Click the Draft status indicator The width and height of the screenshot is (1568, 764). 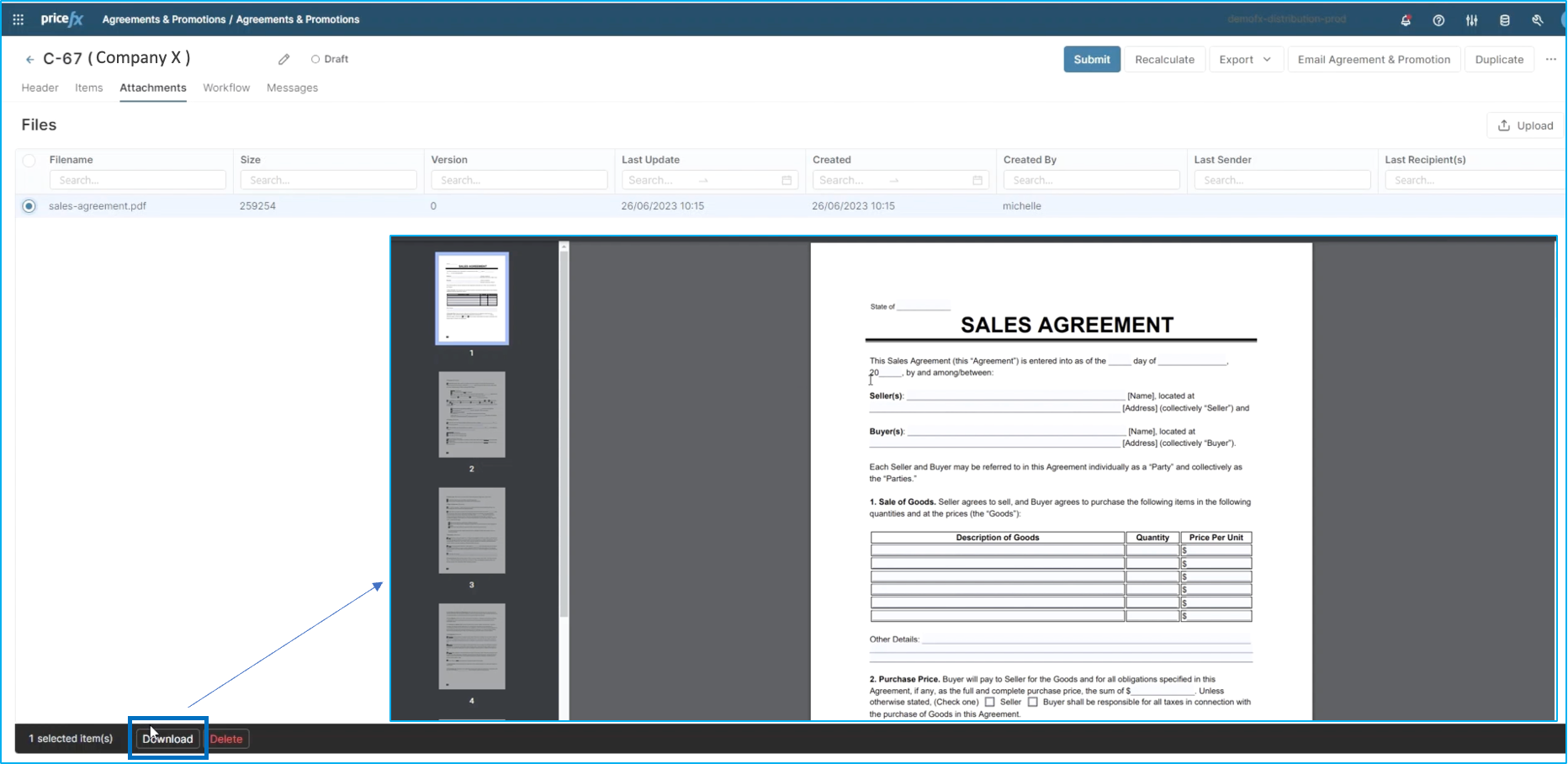pyautogui.click(x=330, y=59)
